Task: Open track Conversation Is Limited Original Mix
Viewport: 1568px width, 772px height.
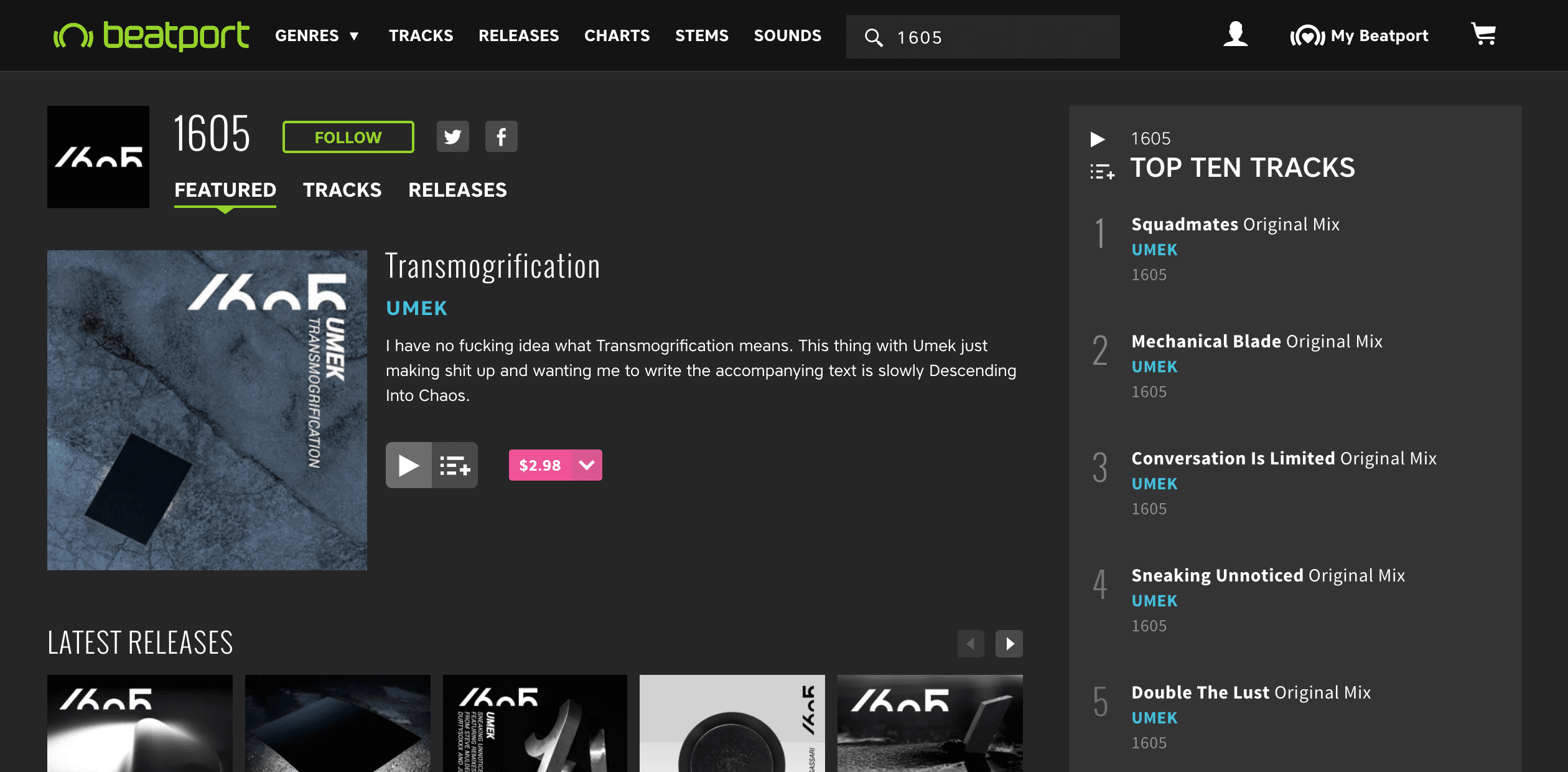Action: [x=1284, y=458]
